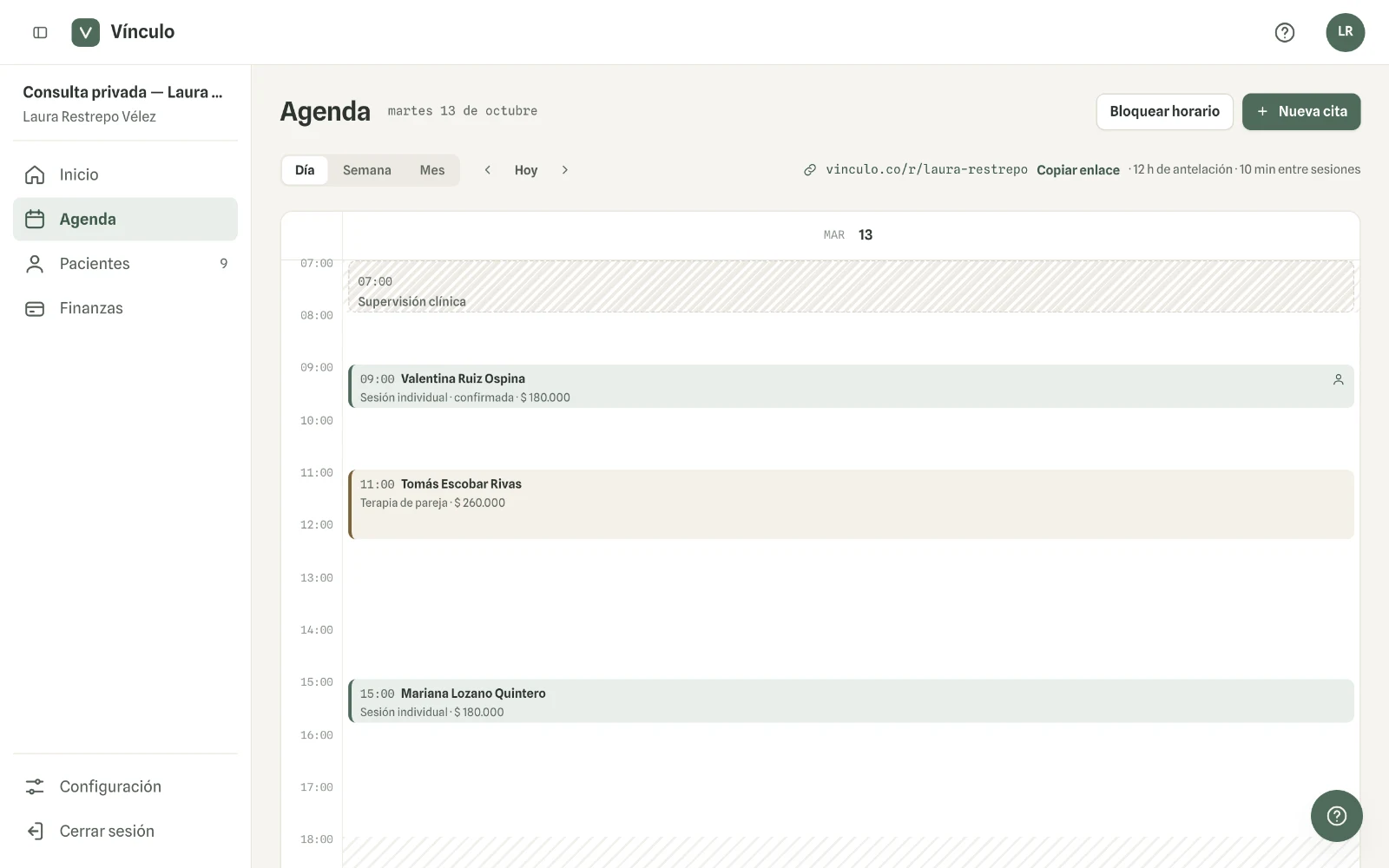The width and height of the screenshot is (1389, 868).
Task: Go to previous day with left chevron
Action: [x=488, y=170]
